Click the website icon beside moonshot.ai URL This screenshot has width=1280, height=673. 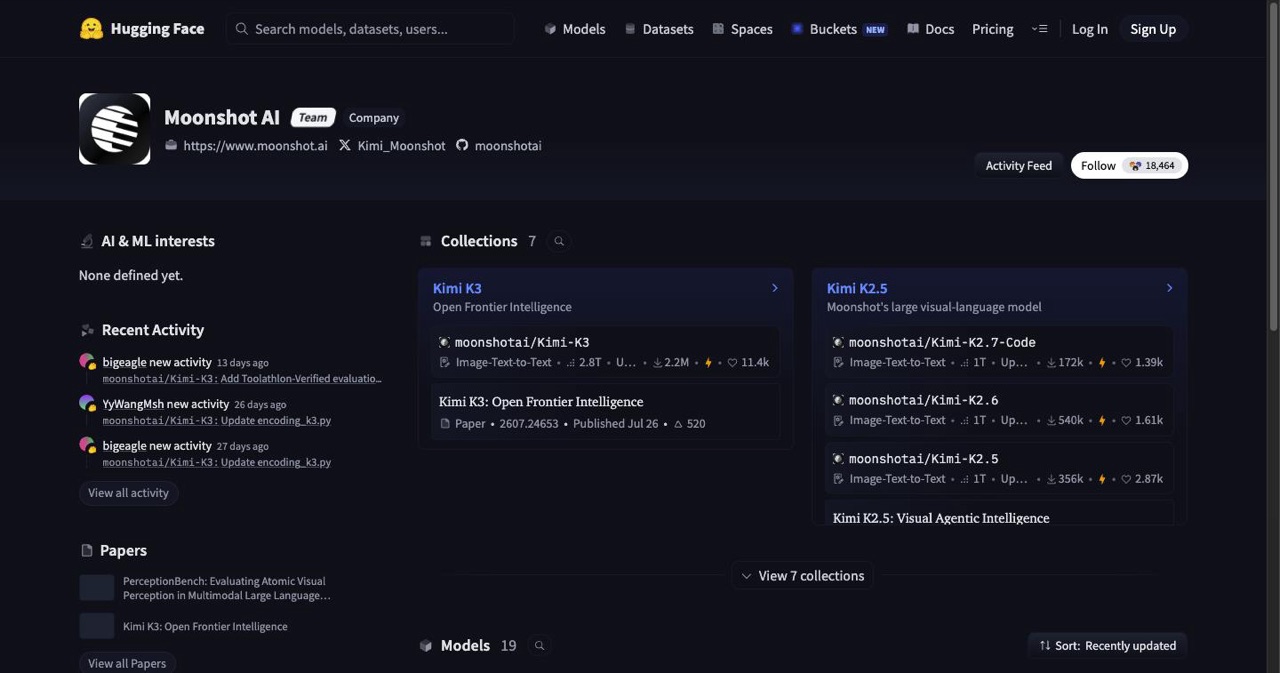tap(171, 145)
